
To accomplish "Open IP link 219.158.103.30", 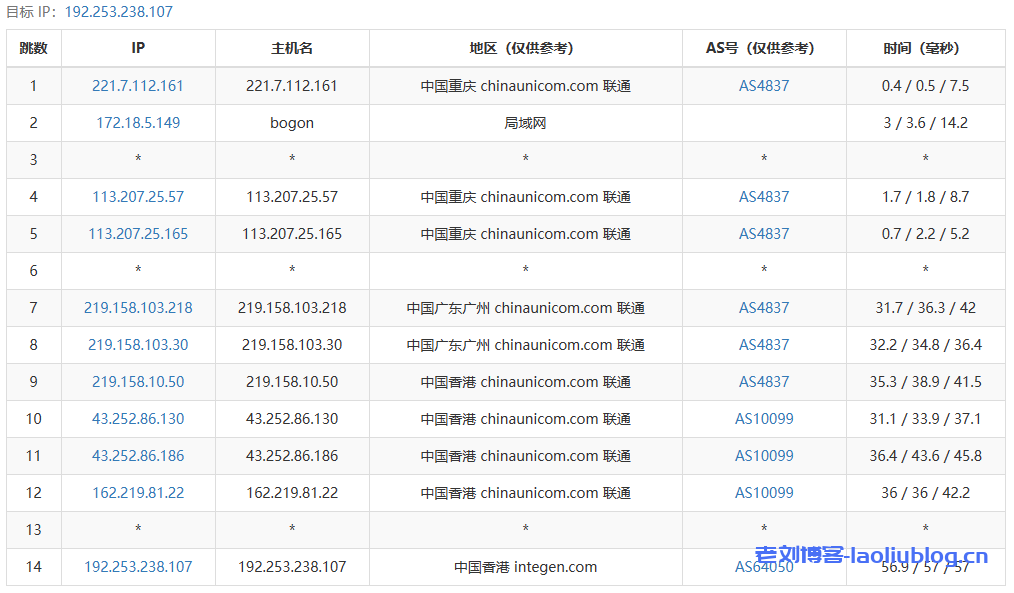I will coord(138,345).
